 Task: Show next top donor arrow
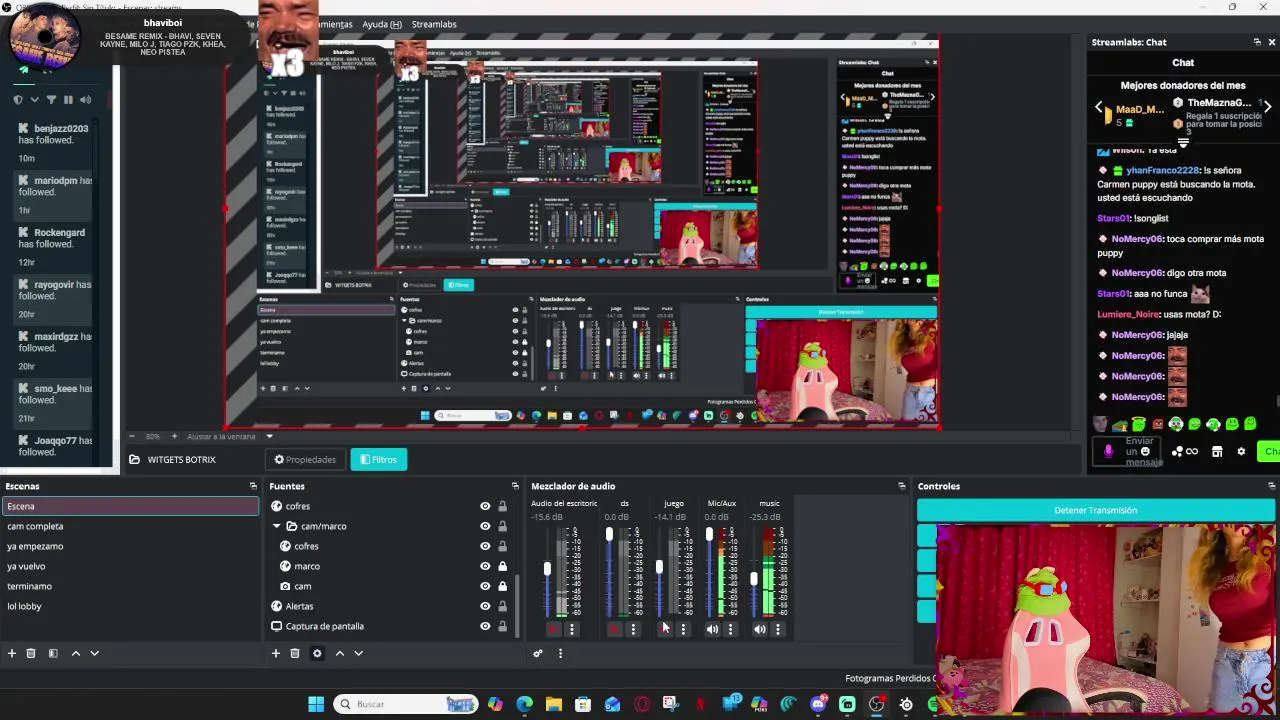click(1267, 107)
